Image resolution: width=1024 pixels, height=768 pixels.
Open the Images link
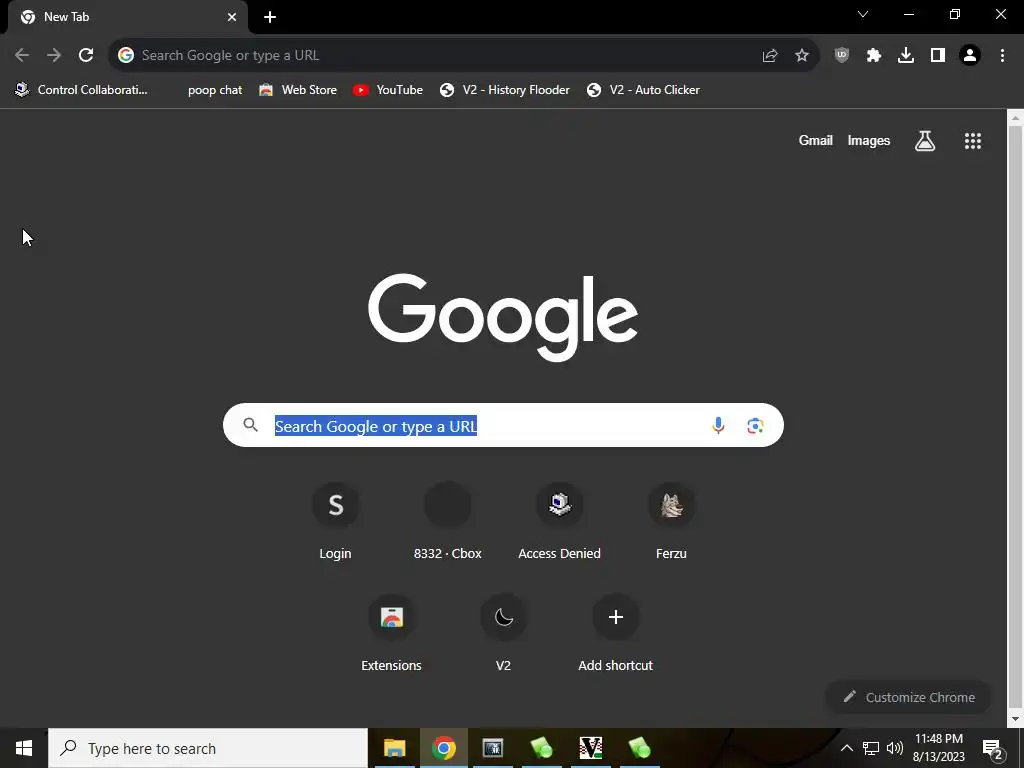point(869,140)
